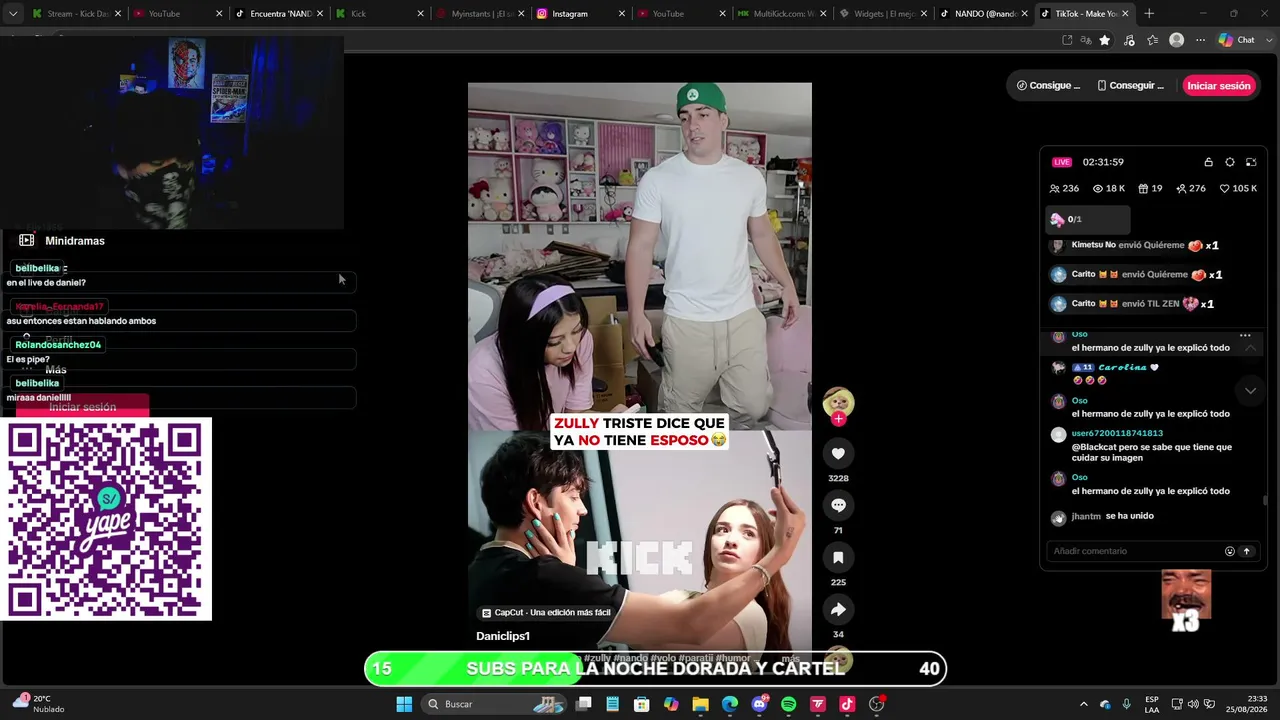The height and width of the screenshot is (720, 1280).
Task: Open the browser profile avatar
Action: click(x=1177, y=40)
